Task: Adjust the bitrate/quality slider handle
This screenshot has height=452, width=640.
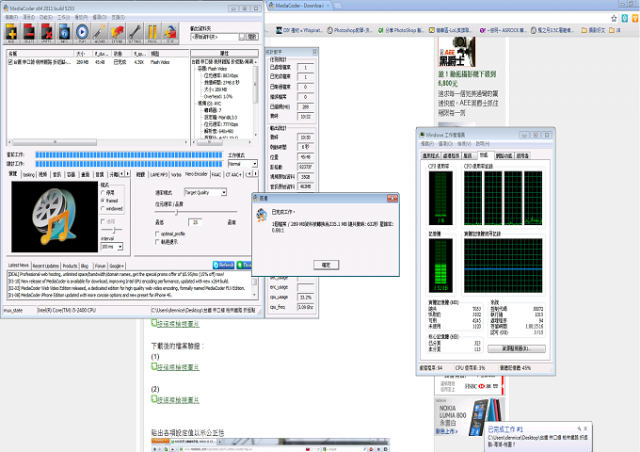Action: (x=177, y=212)
